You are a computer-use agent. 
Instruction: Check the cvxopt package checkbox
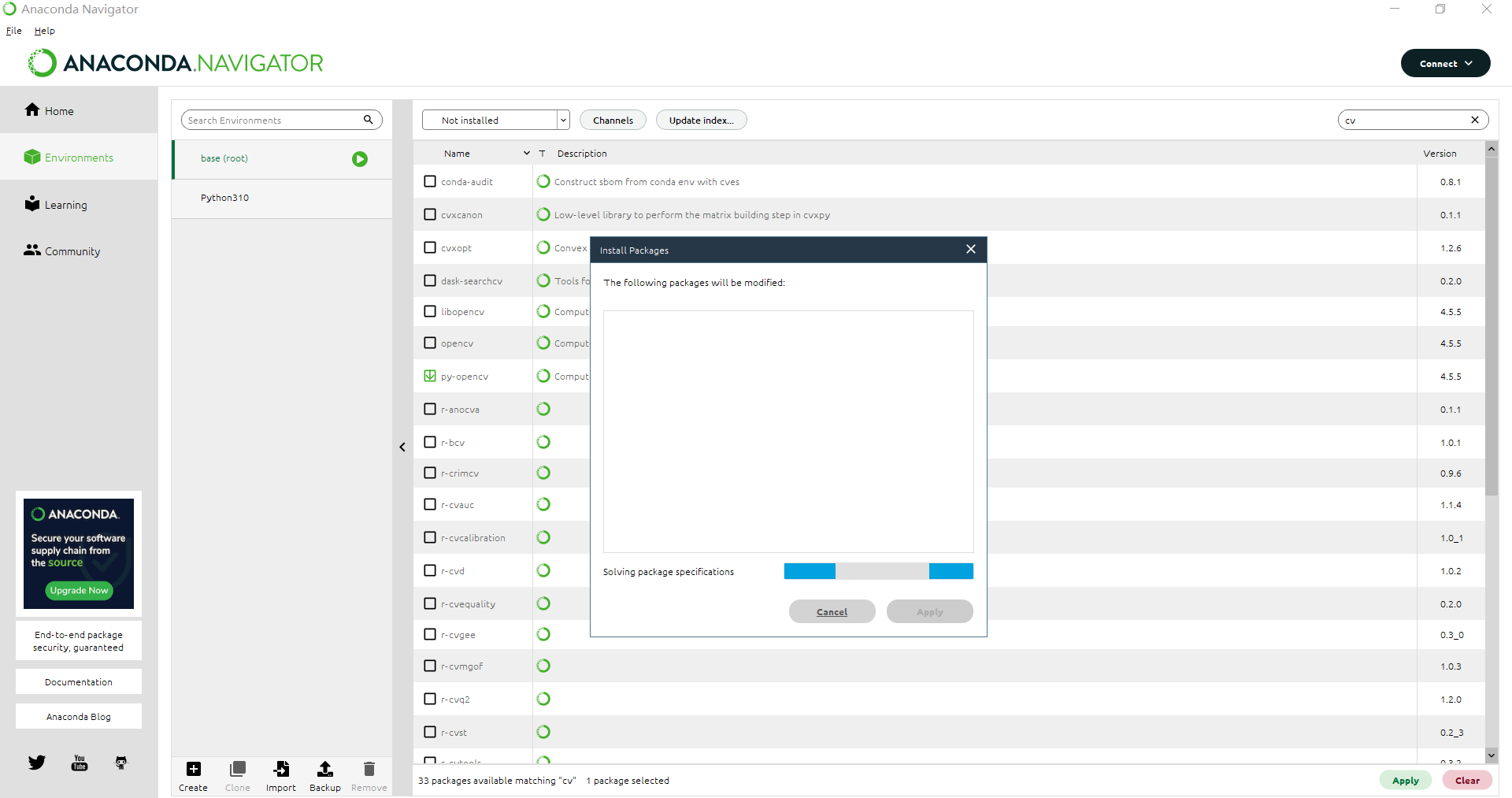tap(430, 247)
